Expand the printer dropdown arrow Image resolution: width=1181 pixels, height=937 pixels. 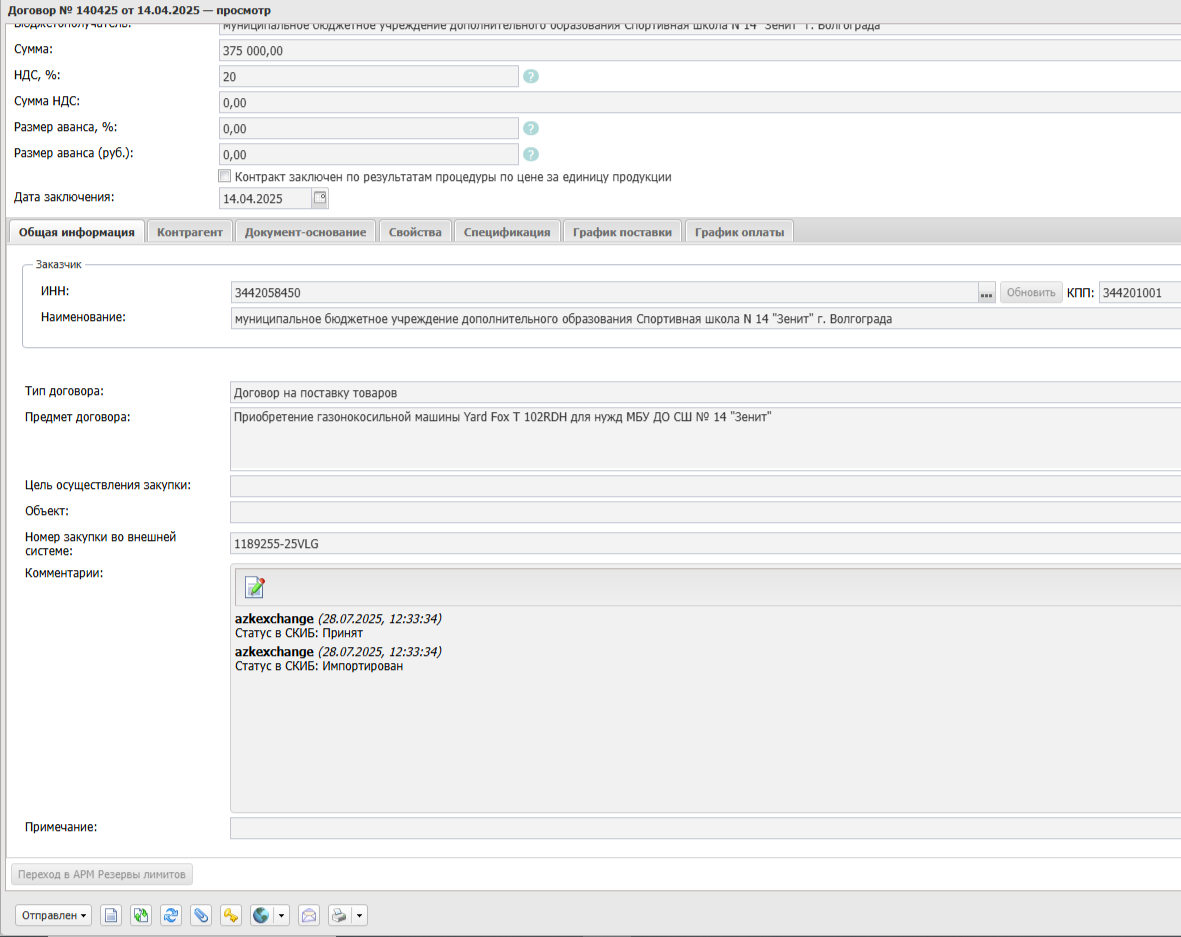(x=359, y=915)
